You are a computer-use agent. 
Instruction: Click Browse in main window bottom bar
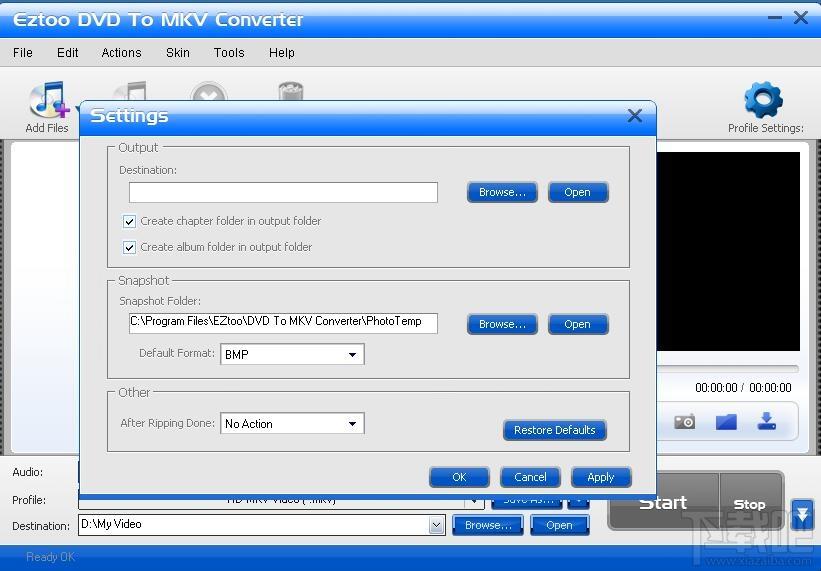coord(488,525)
